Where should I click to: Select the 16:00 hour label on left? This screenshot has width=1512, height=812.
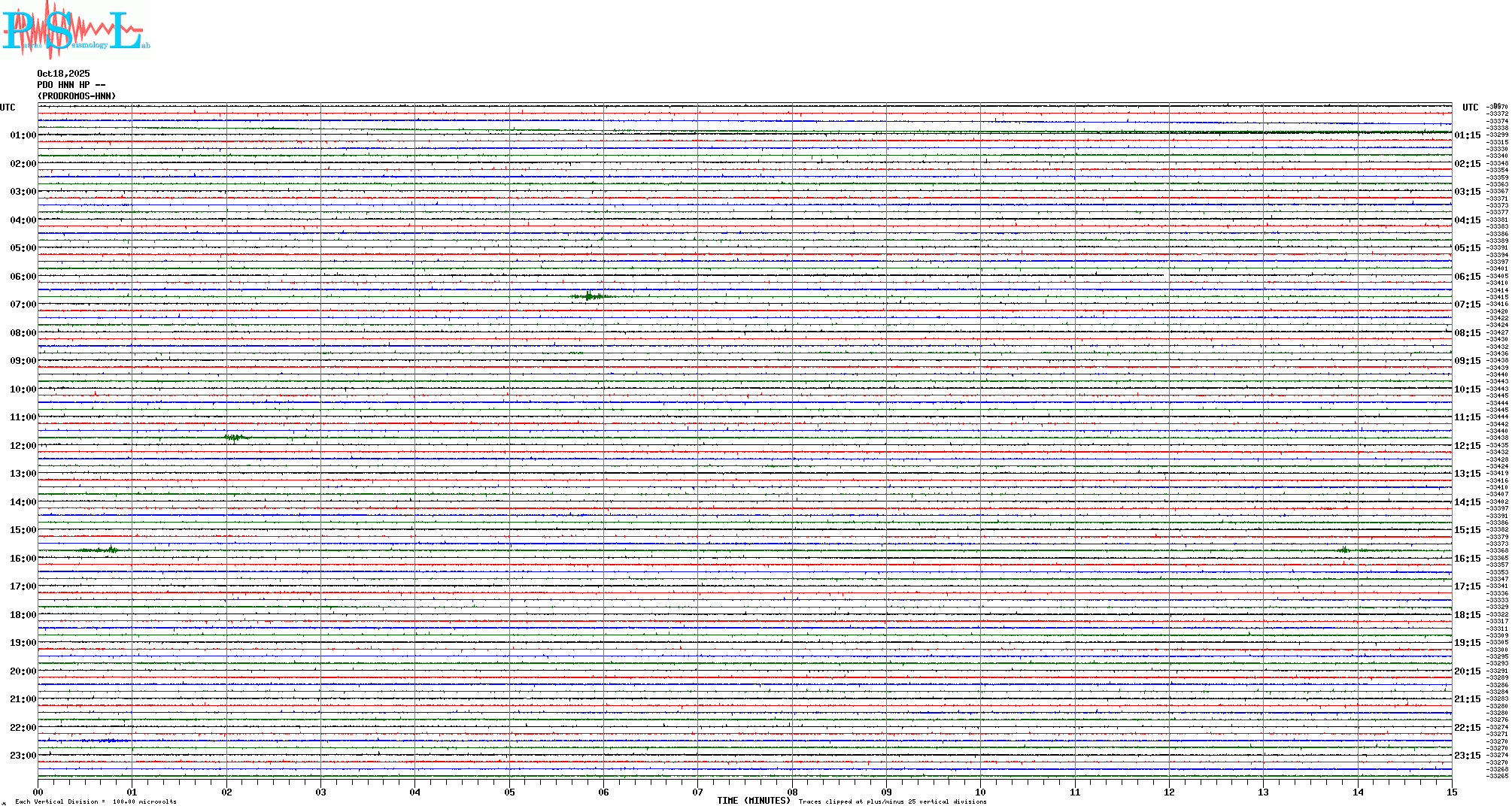[23, 559]
